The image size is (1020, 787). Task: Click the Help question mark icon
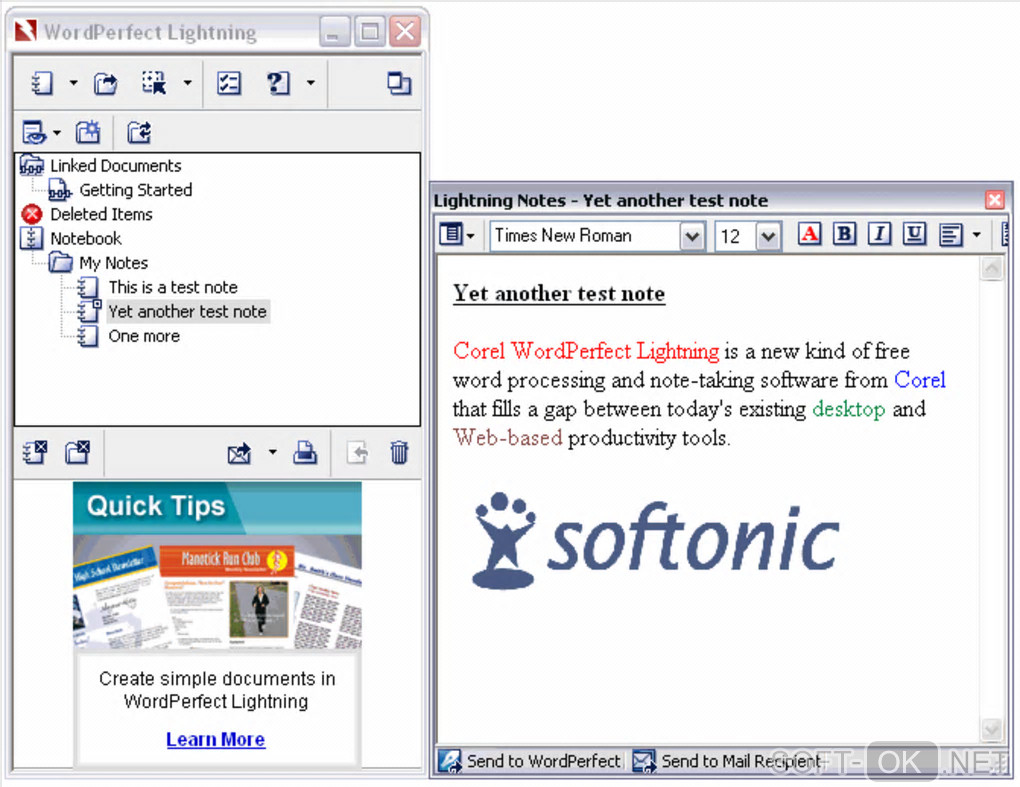coord(278,83)
